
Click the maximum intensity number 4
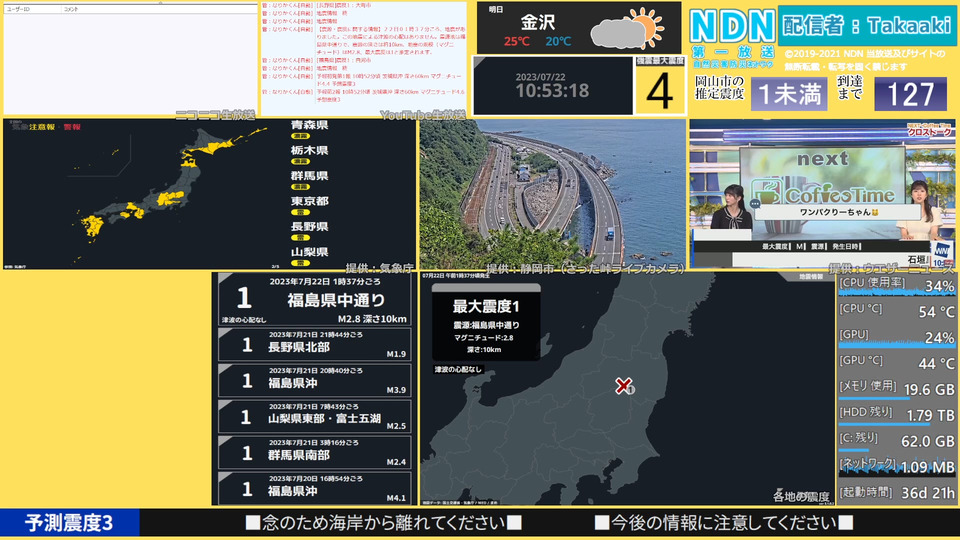pos(659,91)
